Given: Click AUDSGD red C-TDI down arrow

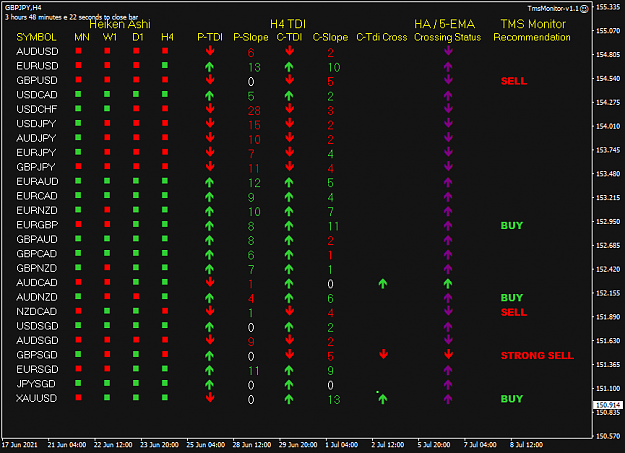Looking at the screenshot, I should [x=290, y=340].
